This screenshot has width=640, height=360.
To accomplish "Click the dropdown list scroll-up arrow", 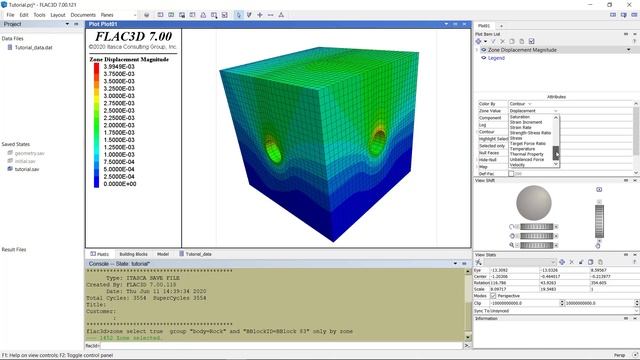I will pyautogui.click(x=556, y=118).
